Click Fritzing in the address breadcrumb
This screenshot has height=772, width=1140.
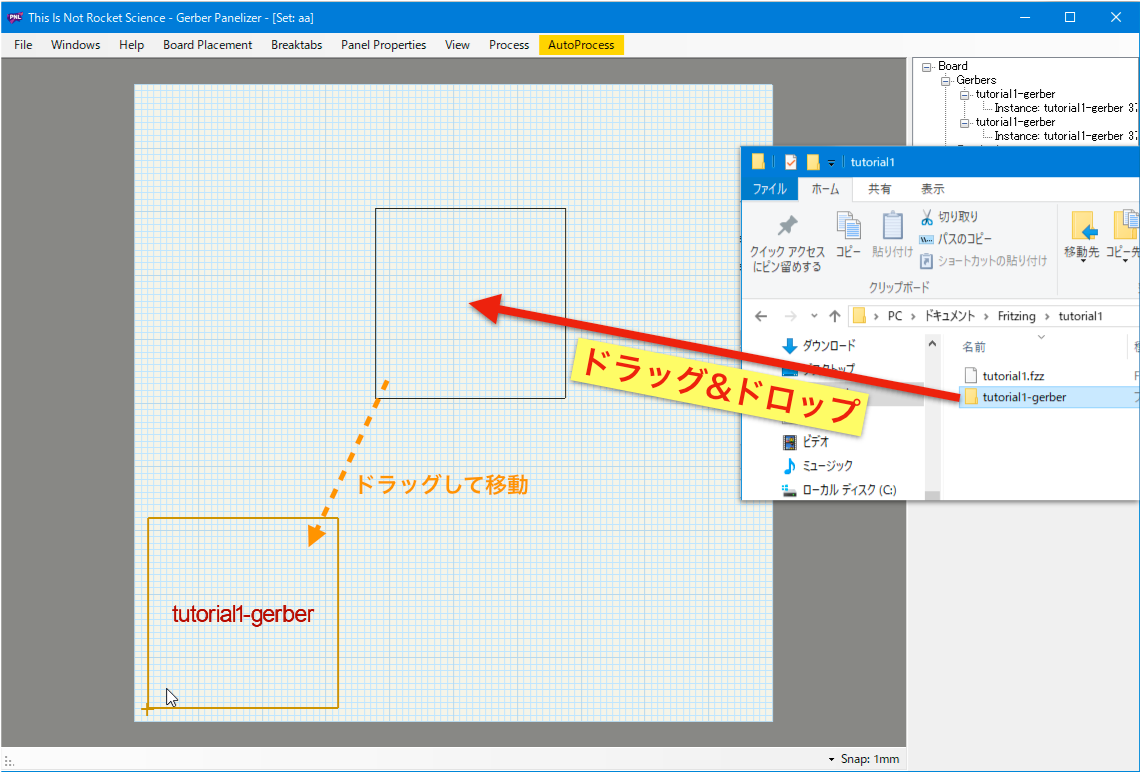[x=1016, y=316]
